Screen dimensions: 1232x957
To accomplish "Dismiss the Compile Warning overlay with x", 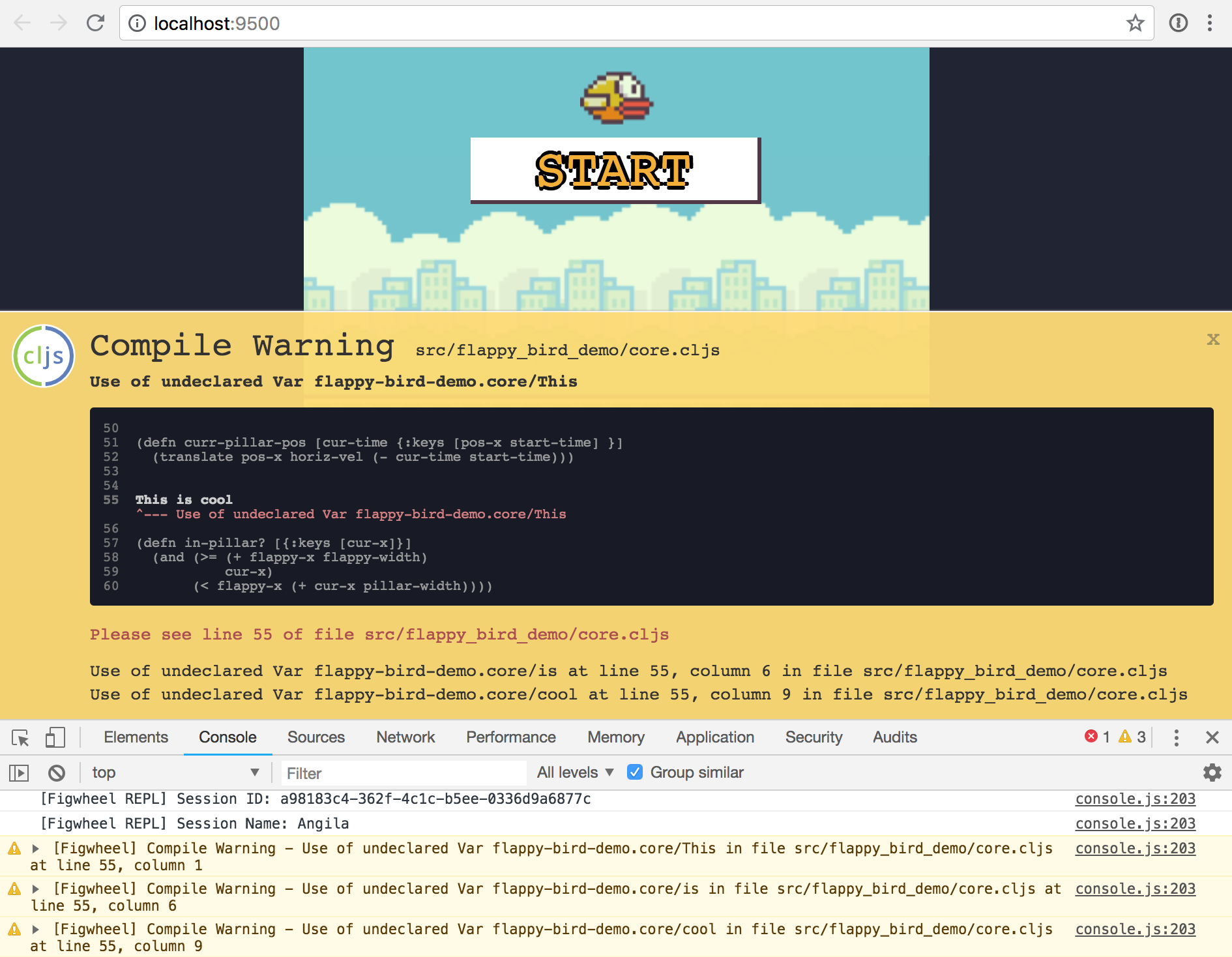I will [1212, 339].
